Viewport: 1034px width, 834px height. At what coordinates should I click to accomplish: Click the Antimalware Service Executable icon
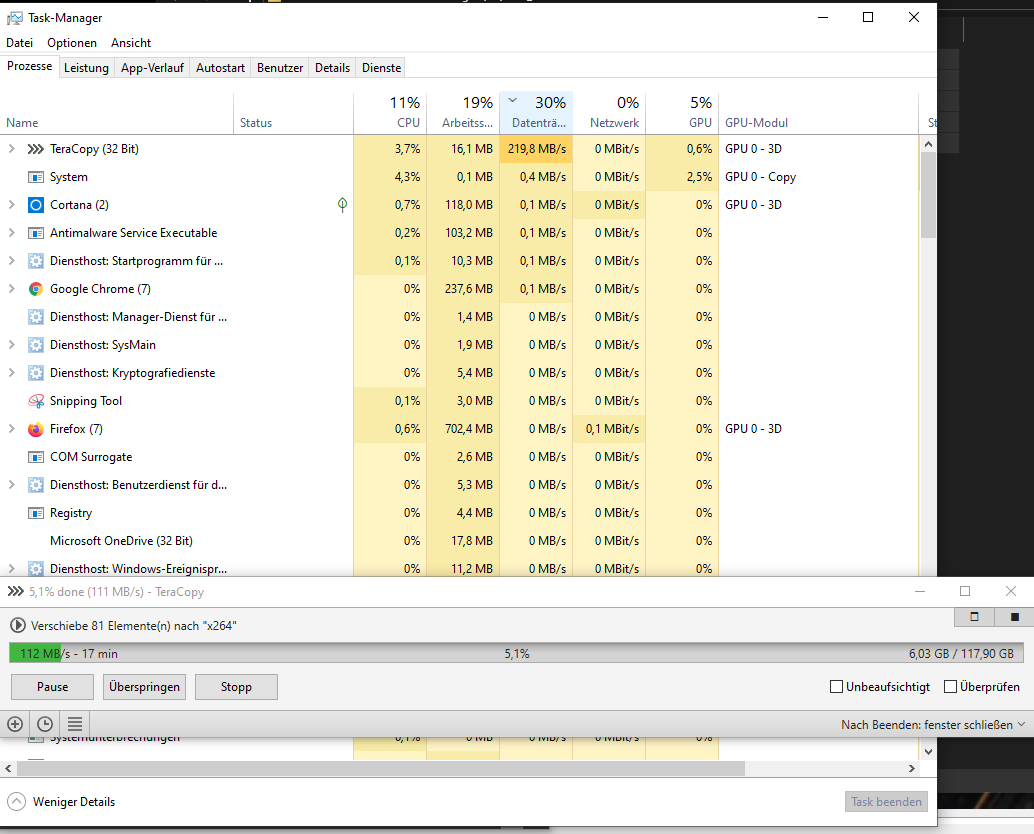[x=36, y=233]
